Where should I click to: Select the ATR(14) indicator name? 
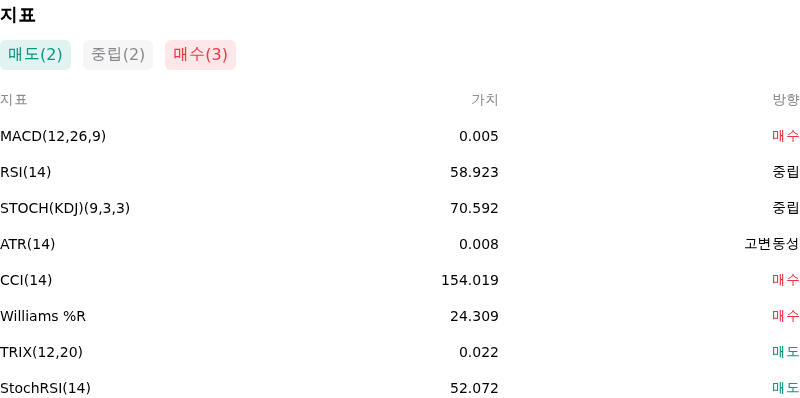28,244
